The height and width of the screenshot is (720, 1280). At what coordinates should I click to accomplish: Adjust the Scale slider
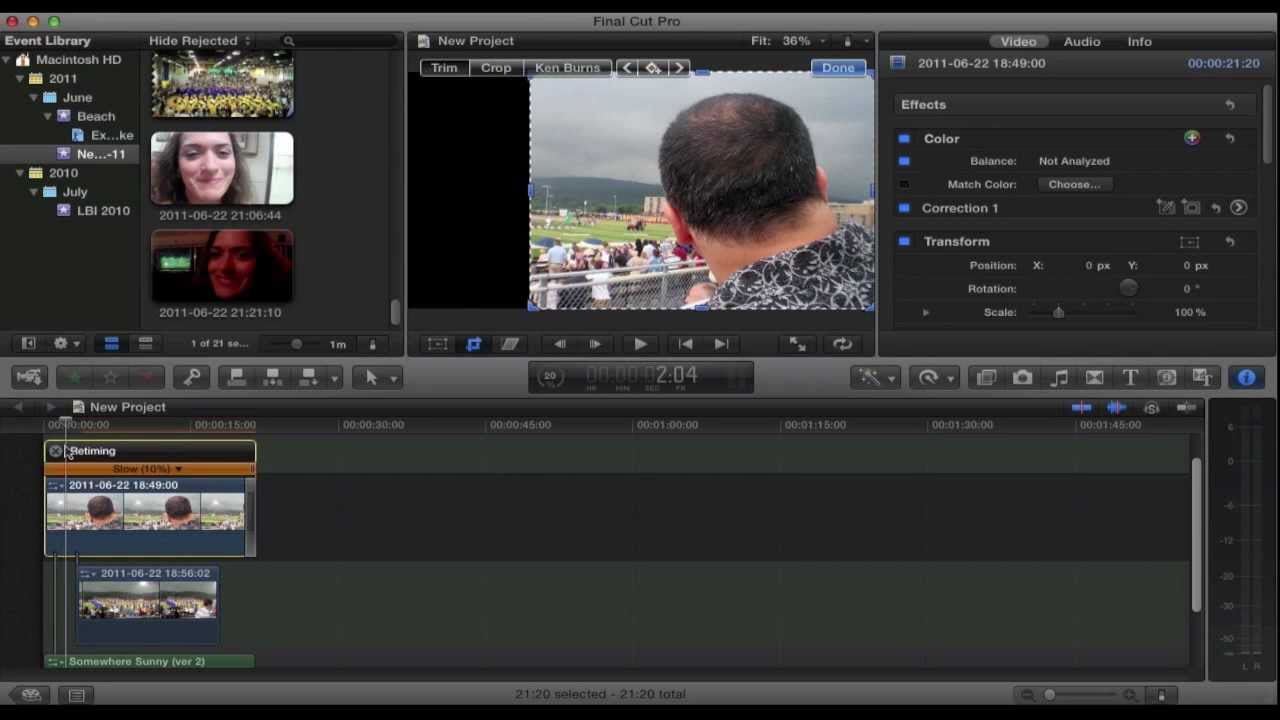coord(1058,312)
